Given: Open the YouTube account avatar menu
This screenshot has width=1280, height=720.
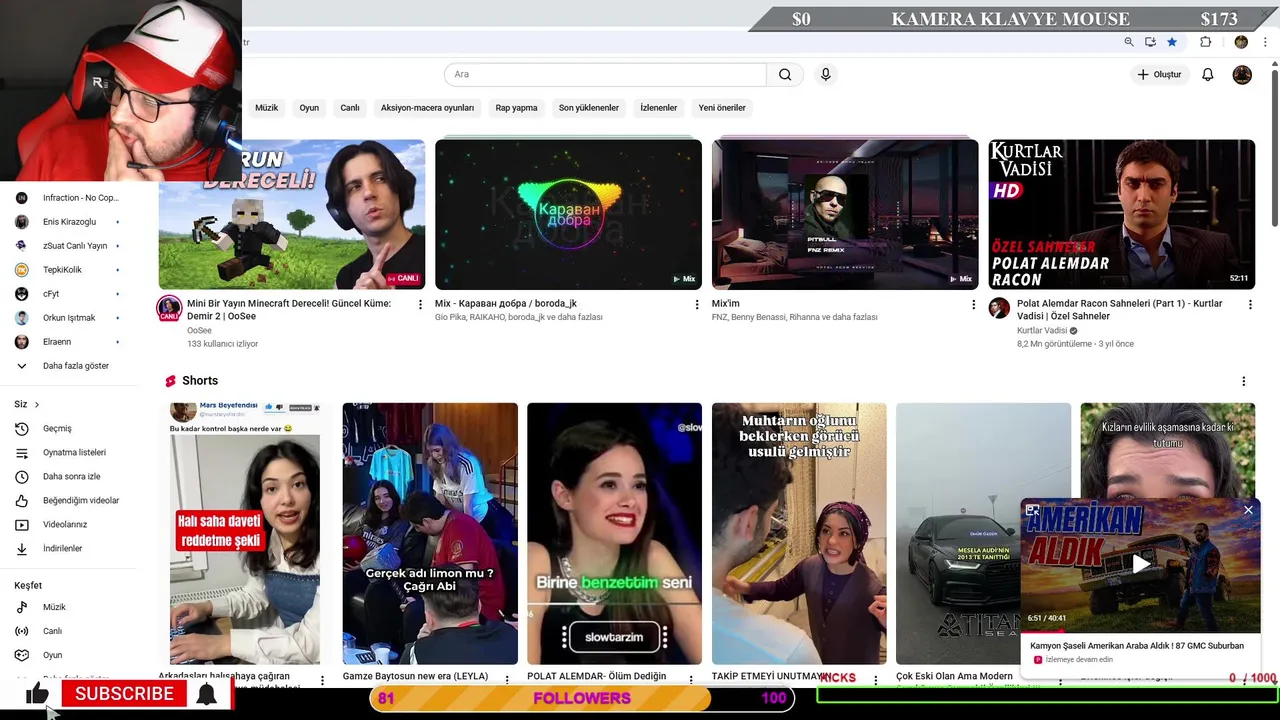Looking at the screenshot, I should (1242, 75).
